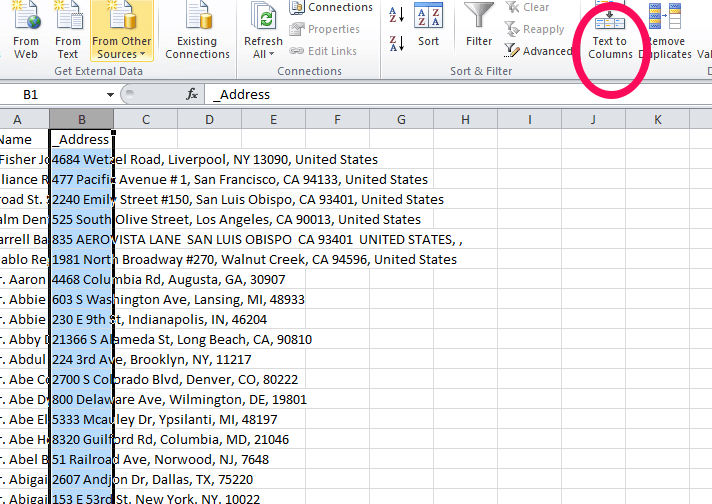Select column I header
Viewport: 712px width, 504px height.
529,119
